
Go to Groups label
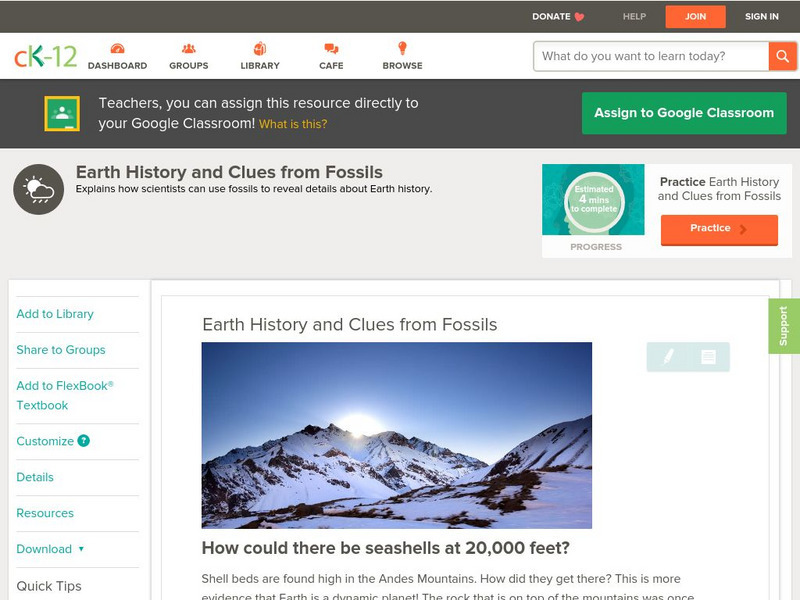point(189,65)
